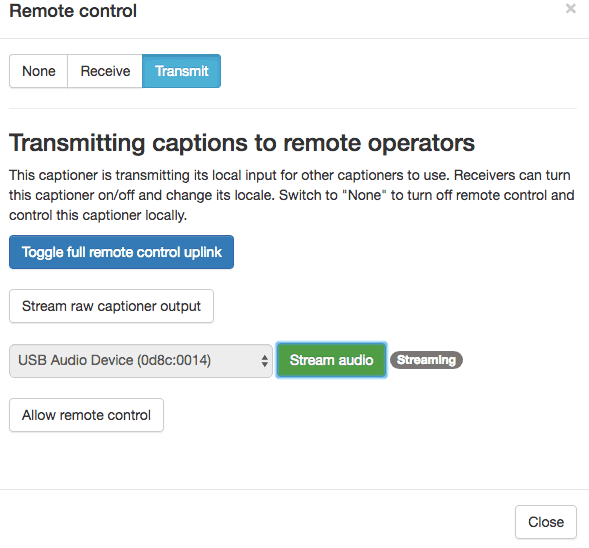Screen dimensions: 589x548
Task: Select the Transmit mode button
Action: tap(181, 71)
